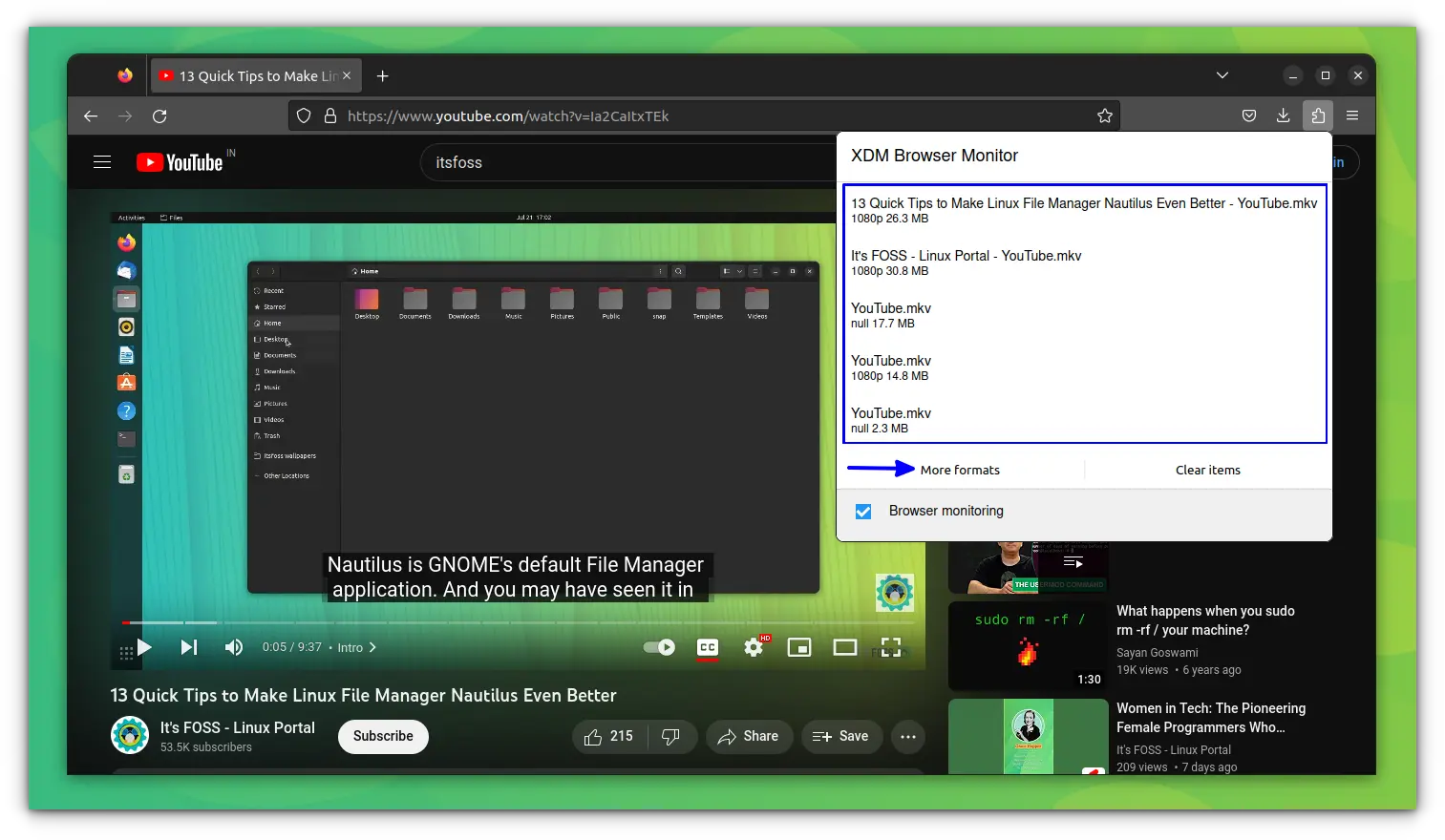
Task: Subscribe to It's FOSS channel
Action: pyautogui.click(x=383, y=736)
